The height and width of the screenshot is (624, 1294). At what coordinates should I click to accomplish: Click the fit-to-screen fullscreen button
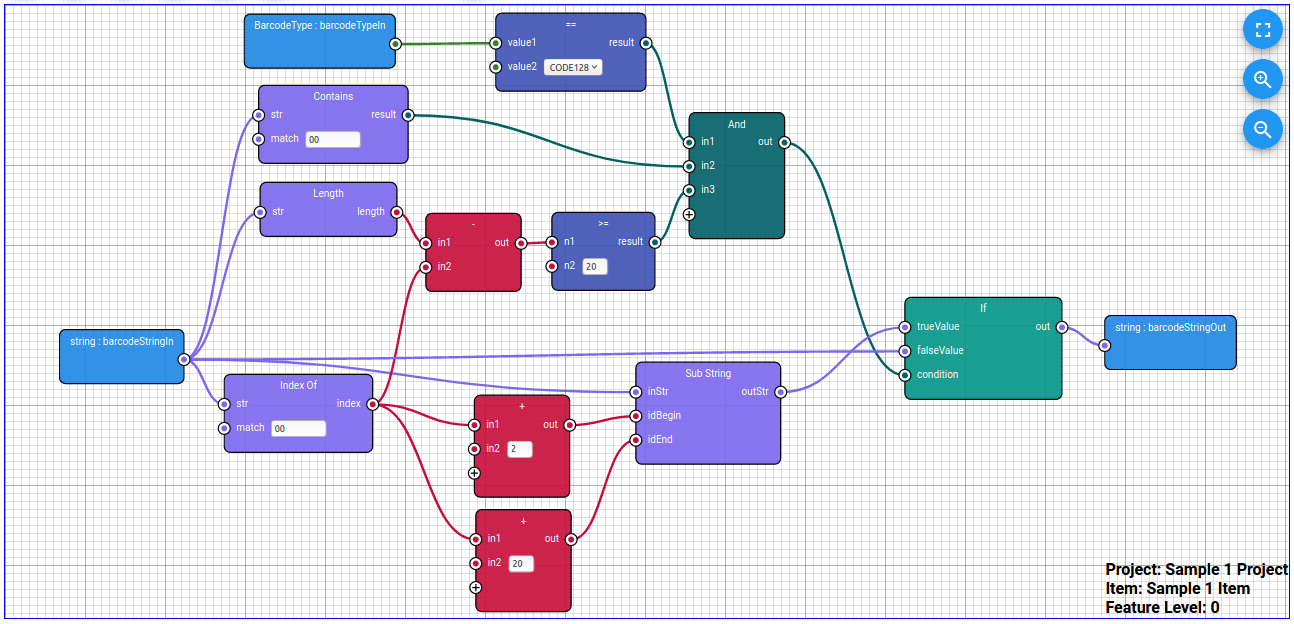1262,29
